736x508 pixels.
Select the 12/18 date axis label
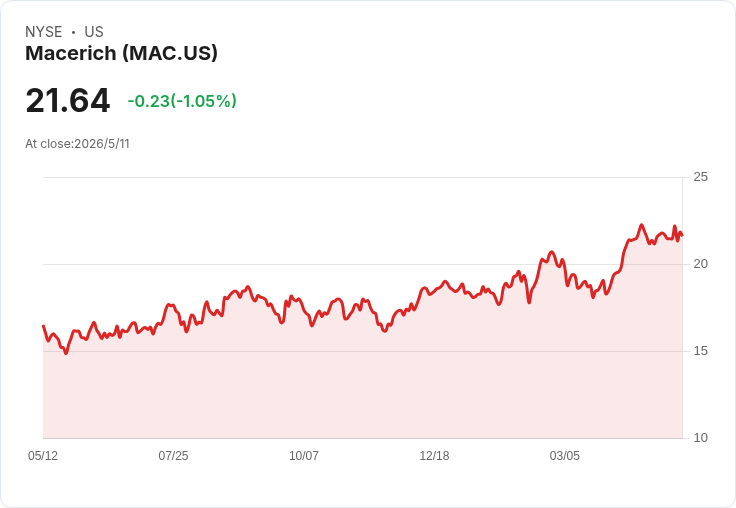pyautogui.click(x=434, y=455)
